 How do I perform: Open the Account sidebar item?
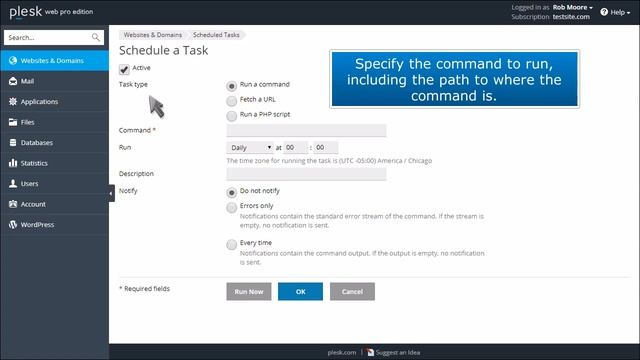[55, 204]
